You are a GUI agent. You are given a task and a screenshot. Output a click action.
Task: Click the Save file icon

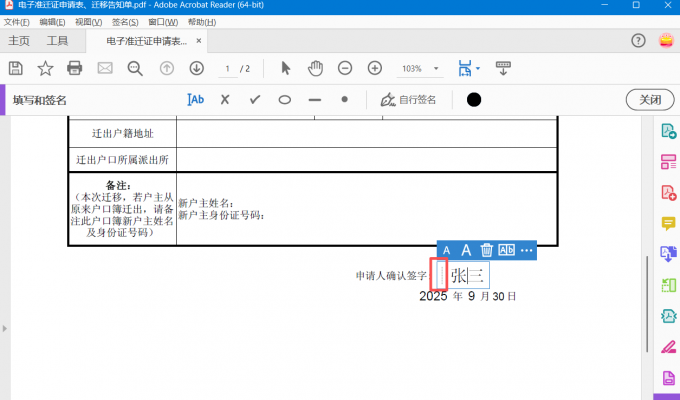(x=16, y=68)
